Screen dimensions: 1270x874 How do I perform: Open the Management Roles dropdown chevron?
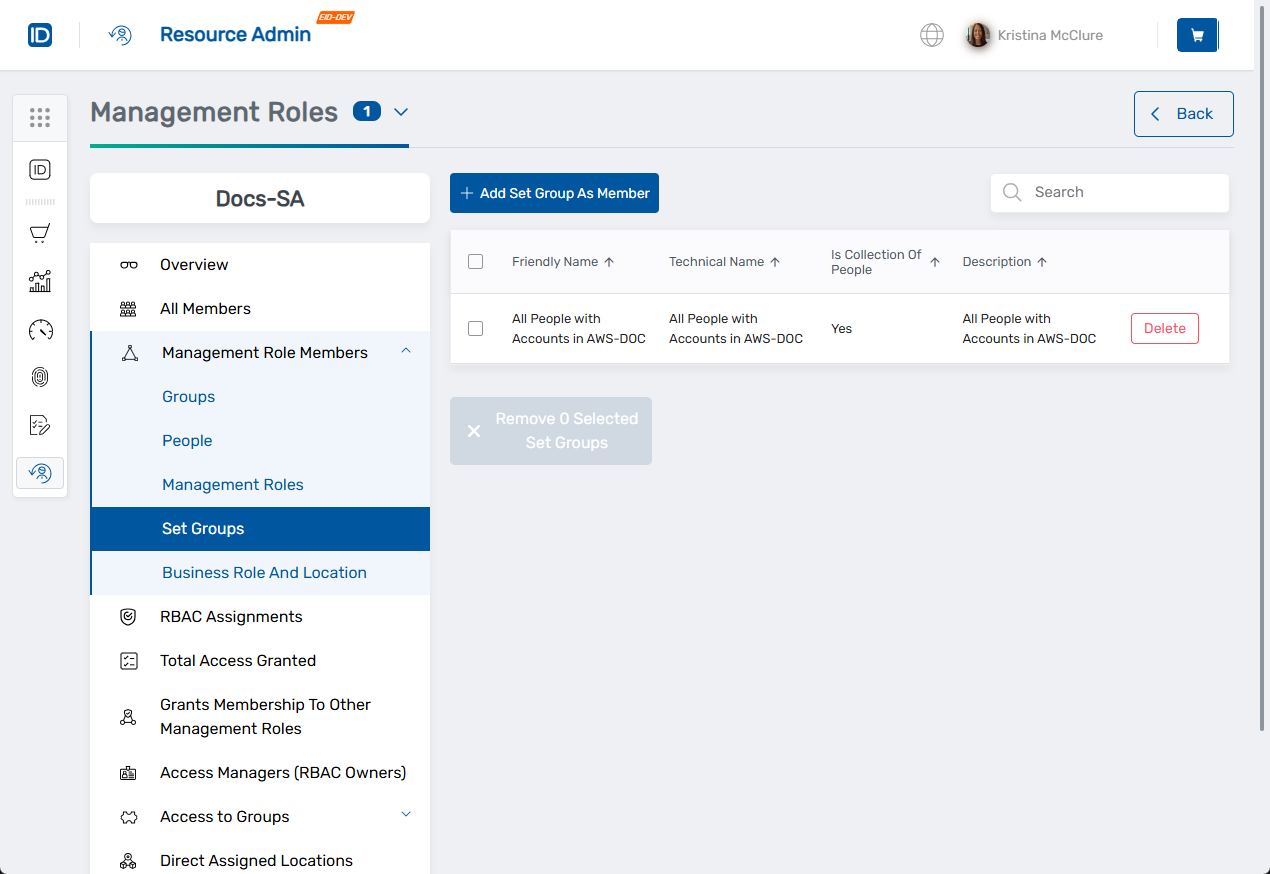click(400, 113)
